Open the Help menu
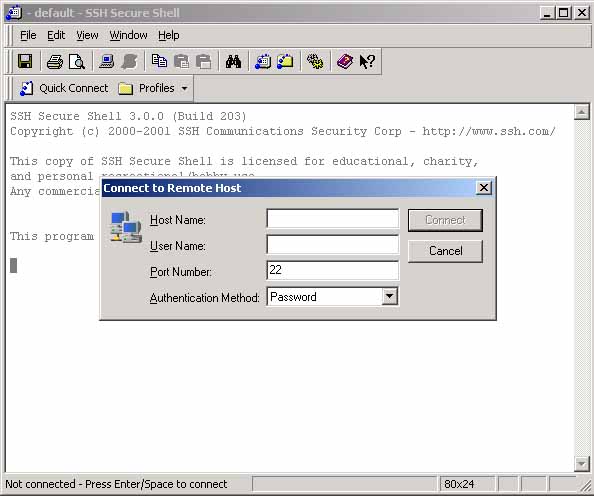The image size is (594, 496). click(169, 35)
